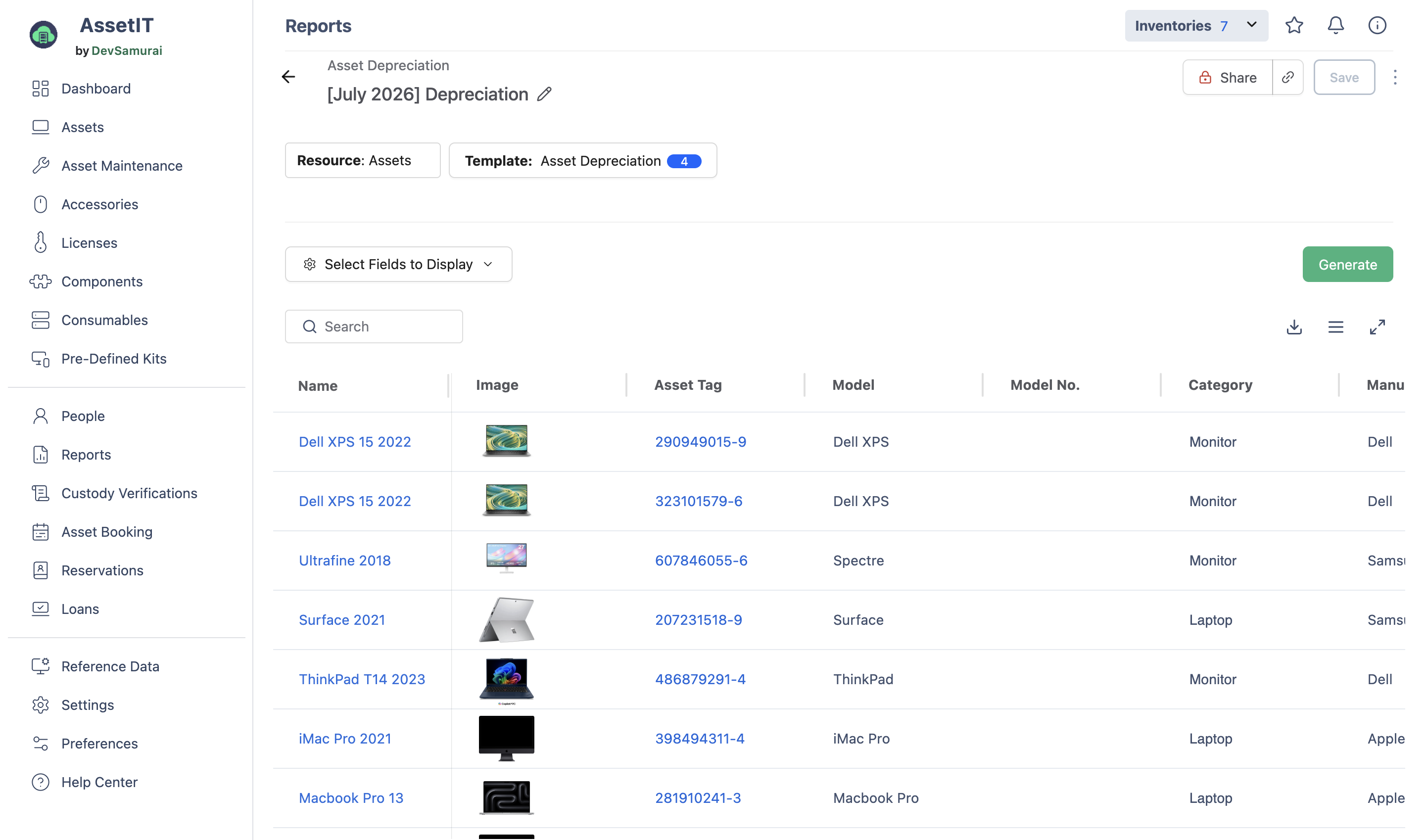Change table row density icon
Image resolution: width=1425 pixels, height=840 pixels.
[1335, 327]
